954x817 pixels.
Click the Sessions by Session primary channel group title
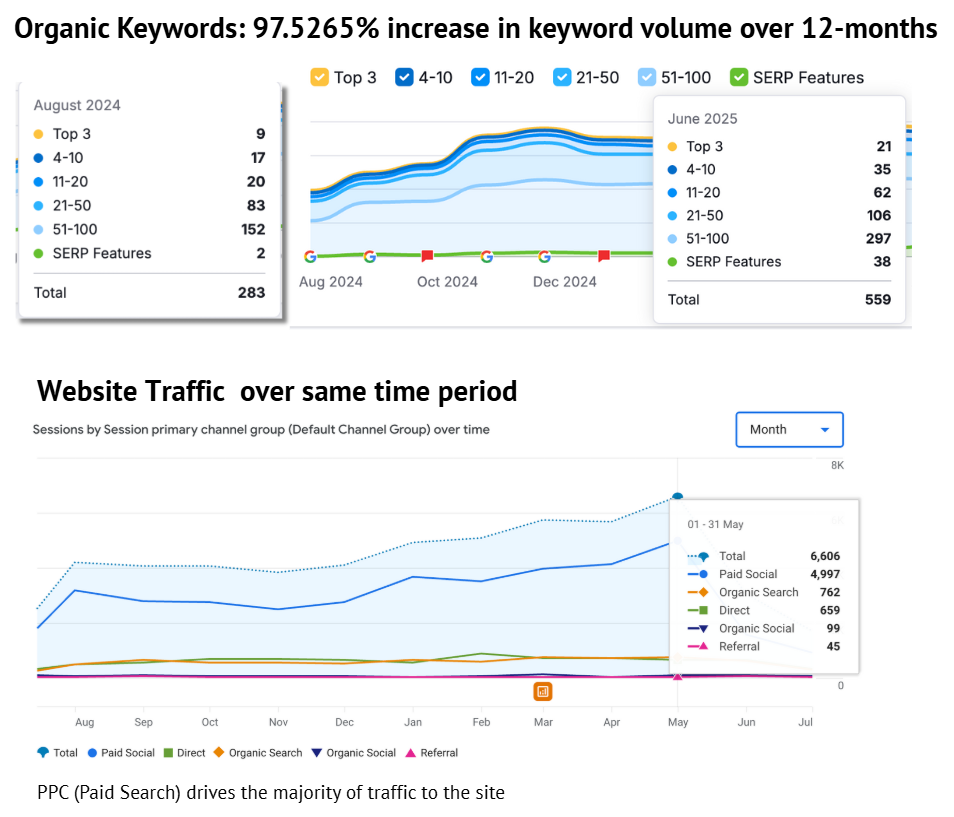[261, 429]
